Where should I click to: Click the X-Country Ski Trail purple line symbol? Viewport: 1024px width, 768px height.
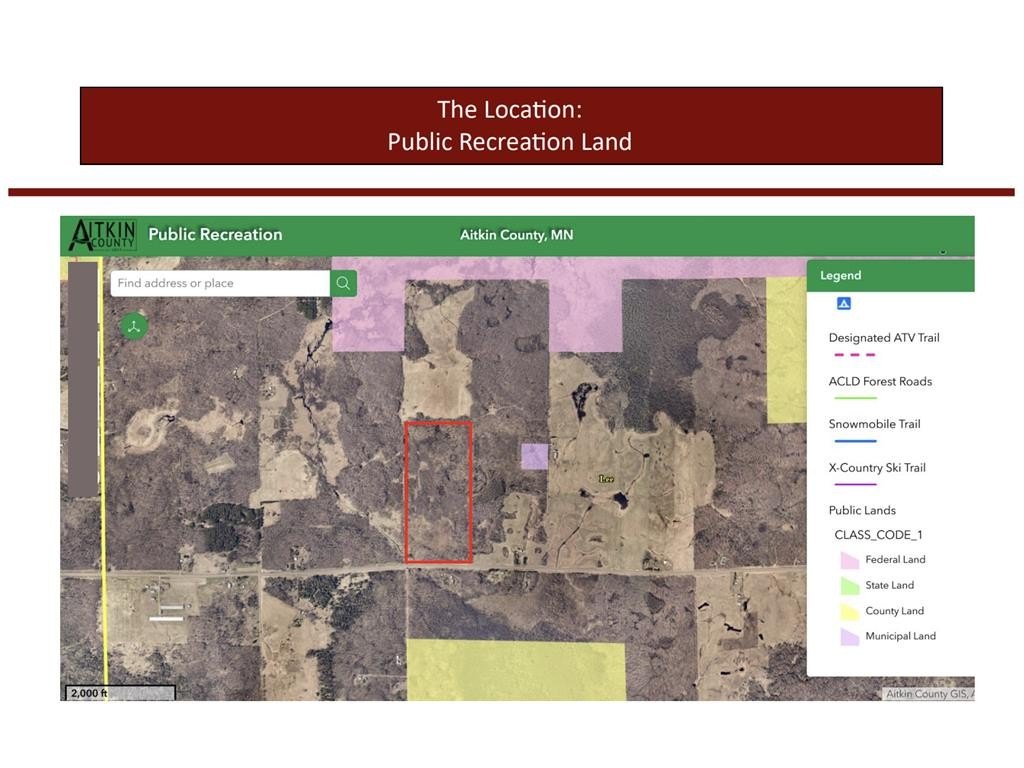pyautogui.click(x=854, y=484)
